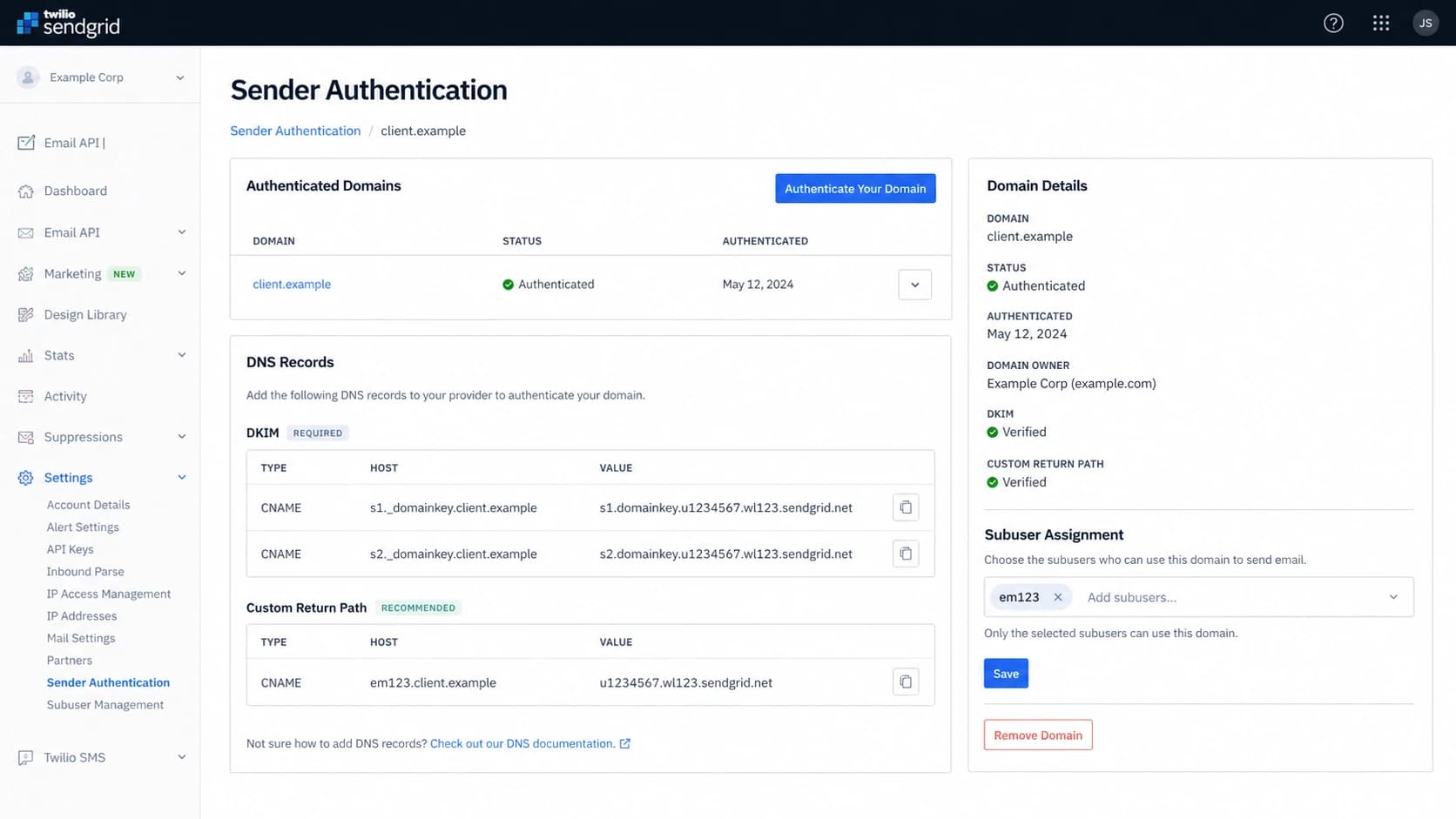Open IP Access Management

[109, 594]
